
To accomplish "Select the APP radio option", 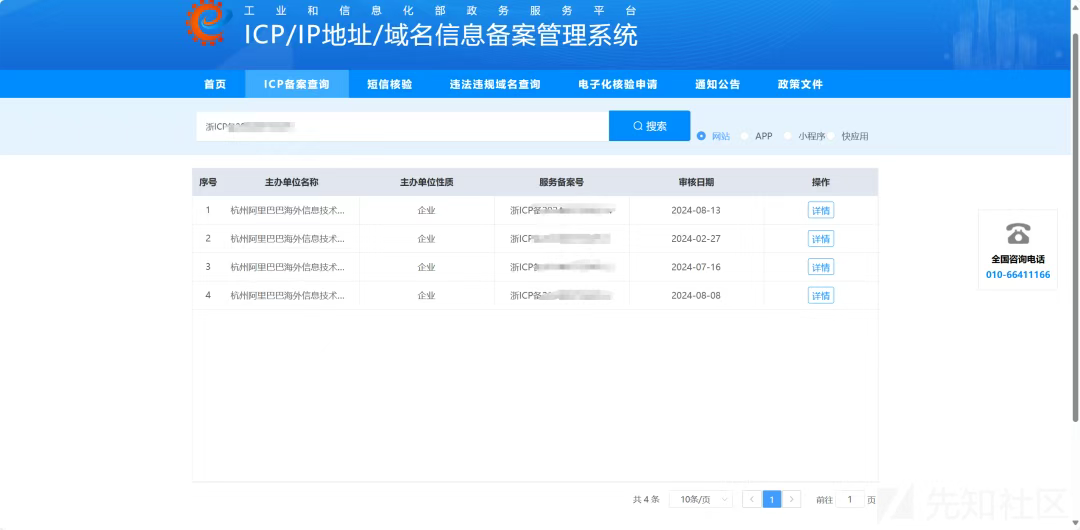I will tap(744, 136).
